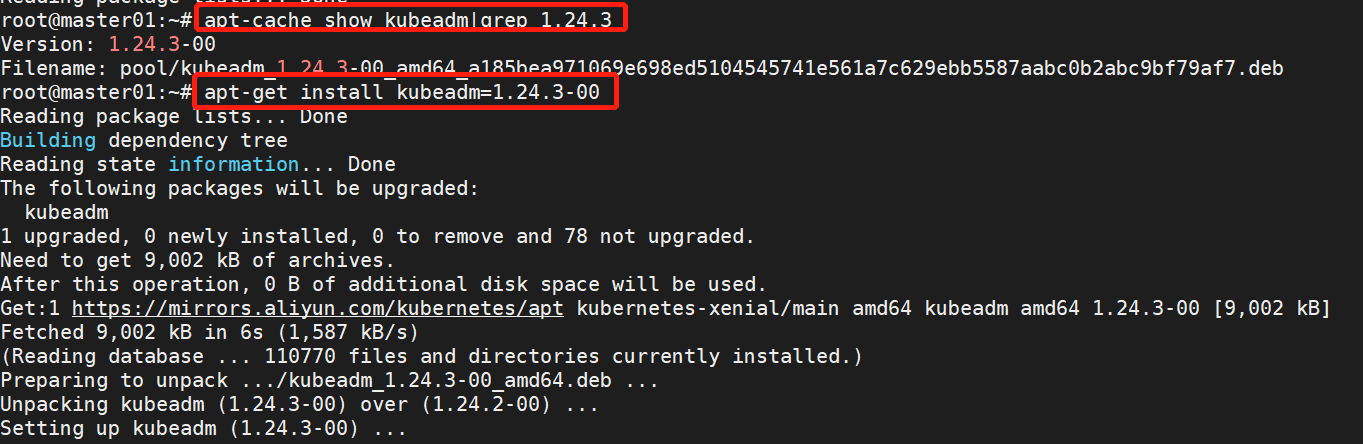This screenshot has height=444, width=1363.
Task: Click the 'After this operation' disk space line
Action: pos(384,284)
